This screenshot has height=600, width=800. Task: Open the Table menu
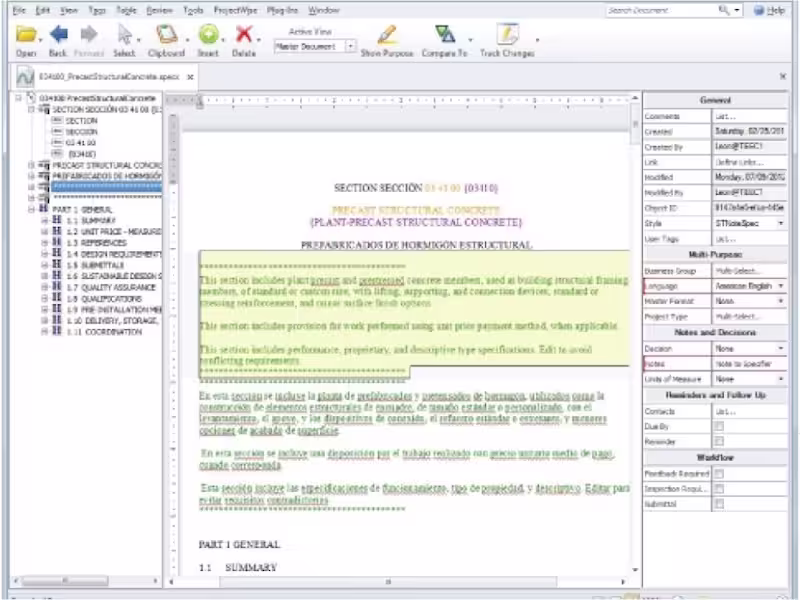(126, 10)
